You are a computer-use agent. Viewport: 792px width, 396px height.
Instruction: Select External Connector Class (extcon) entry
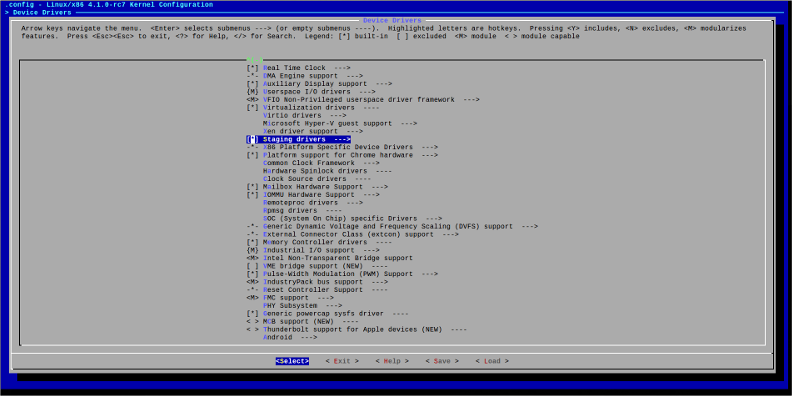pyautogui.click(x=348, y=234)
